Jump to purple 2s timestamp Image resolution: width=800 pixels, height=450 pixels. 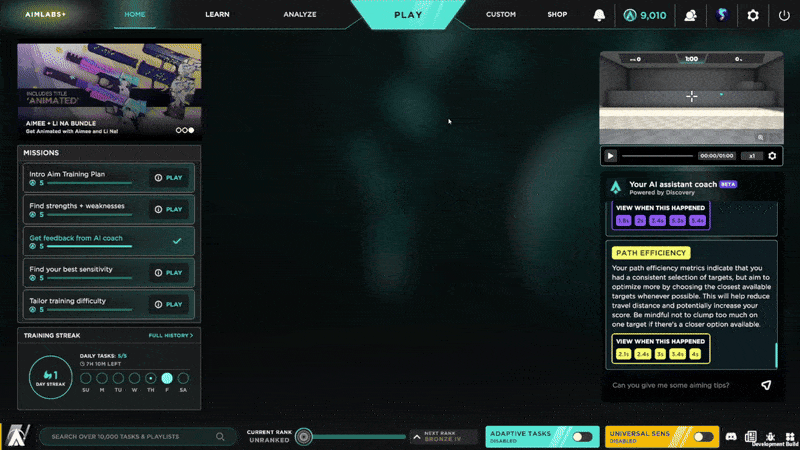pos(640,220)
